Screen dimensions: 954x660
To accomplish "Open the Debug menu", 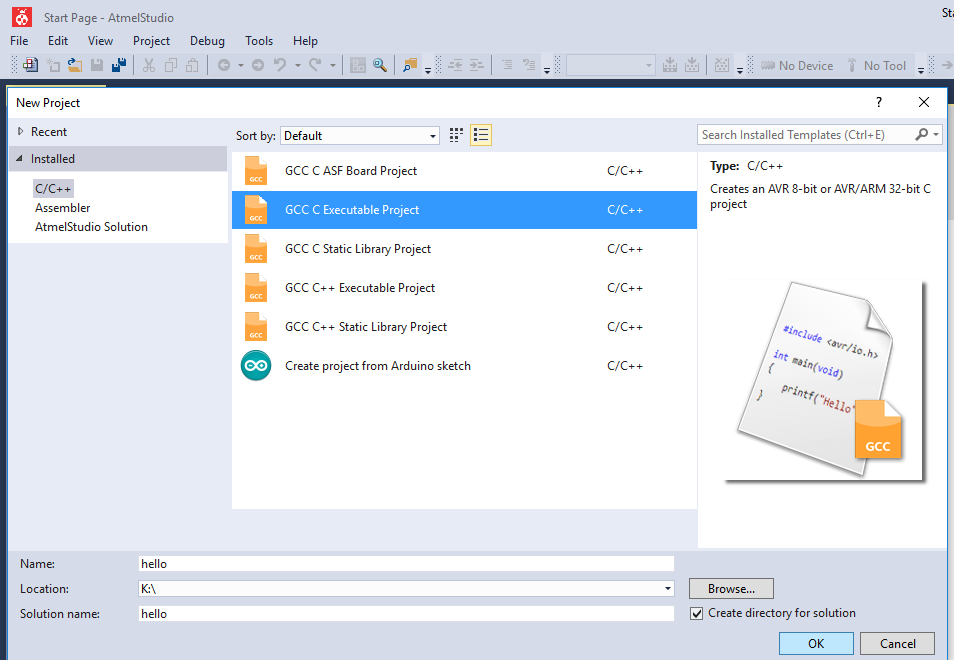I will coord(207,41).
